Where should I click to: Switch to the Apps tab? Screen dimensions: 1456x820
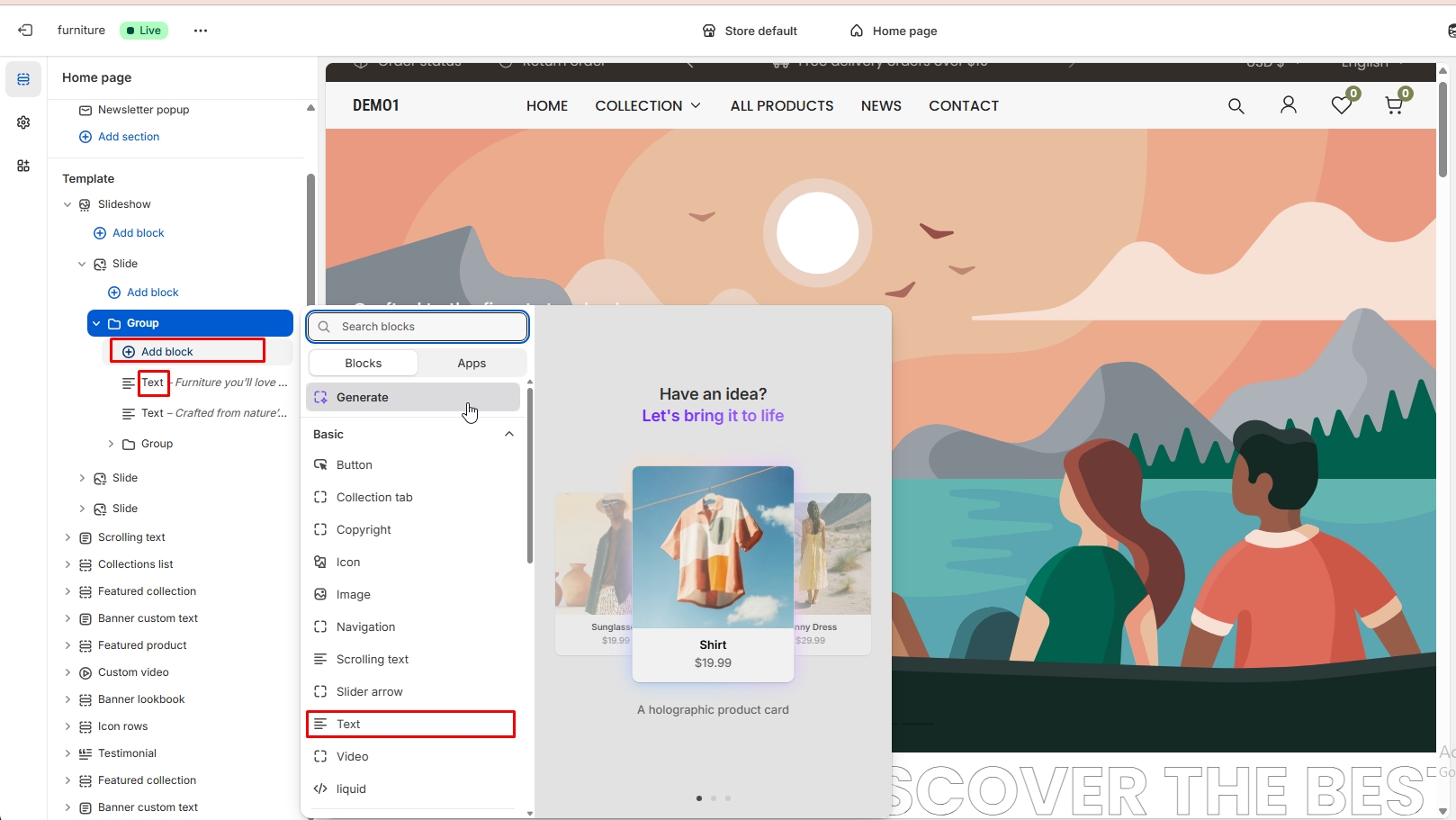coord(472,363)
